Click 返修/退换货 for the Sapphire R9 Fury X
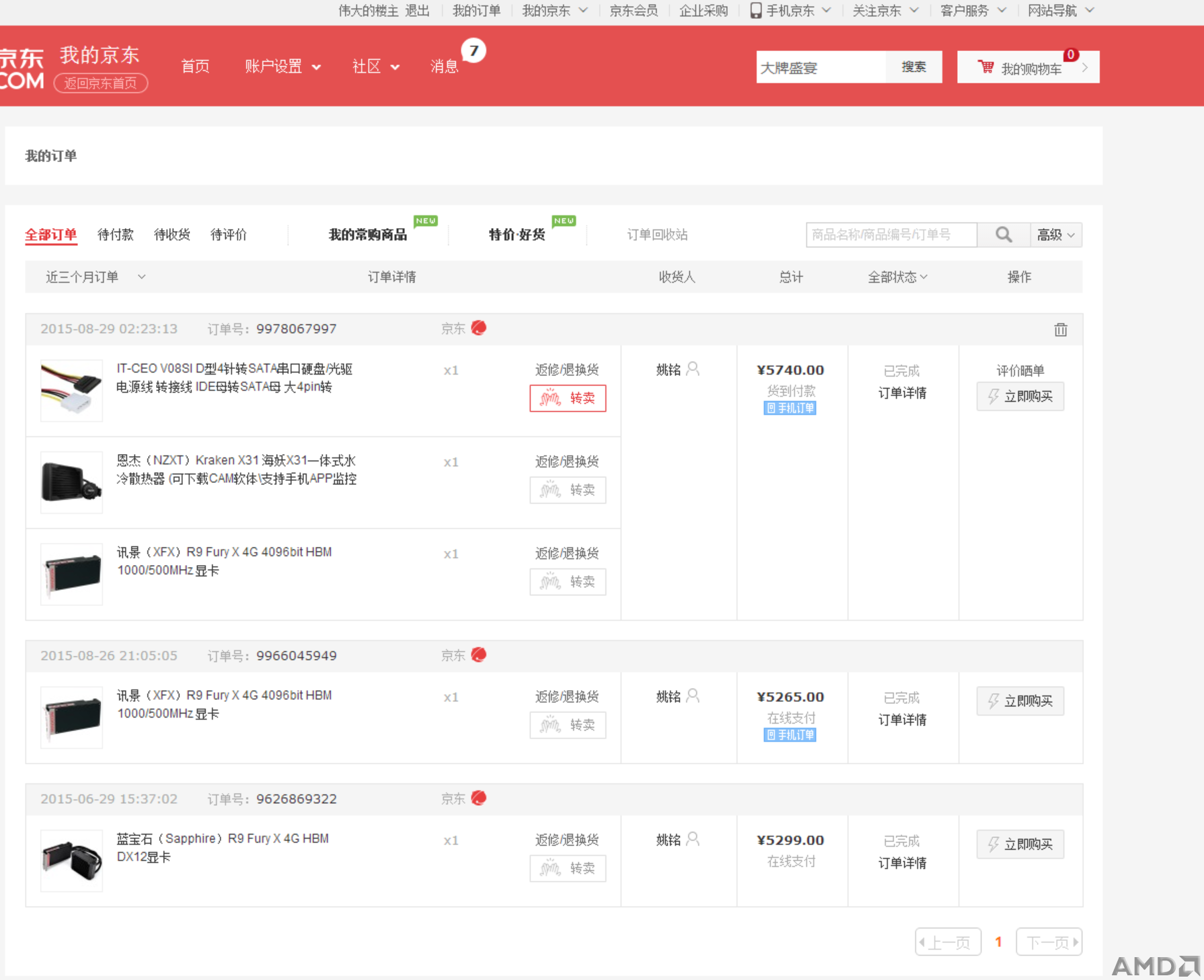1204x980 pixels. click(567, 839)
